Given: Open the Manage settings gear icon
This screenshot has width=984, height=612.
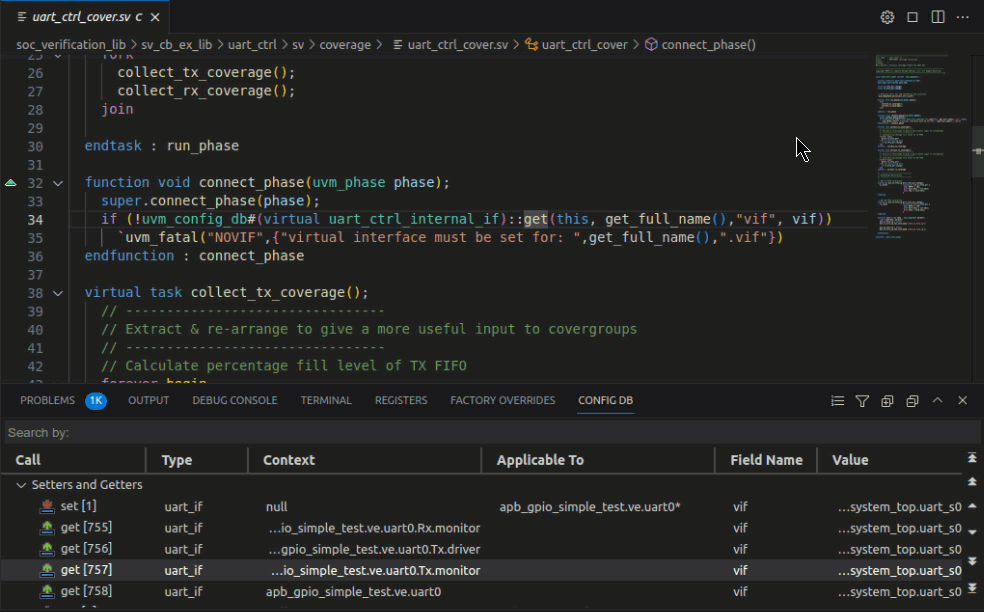Looking at the screenshot, I should (x=887, y=16).
